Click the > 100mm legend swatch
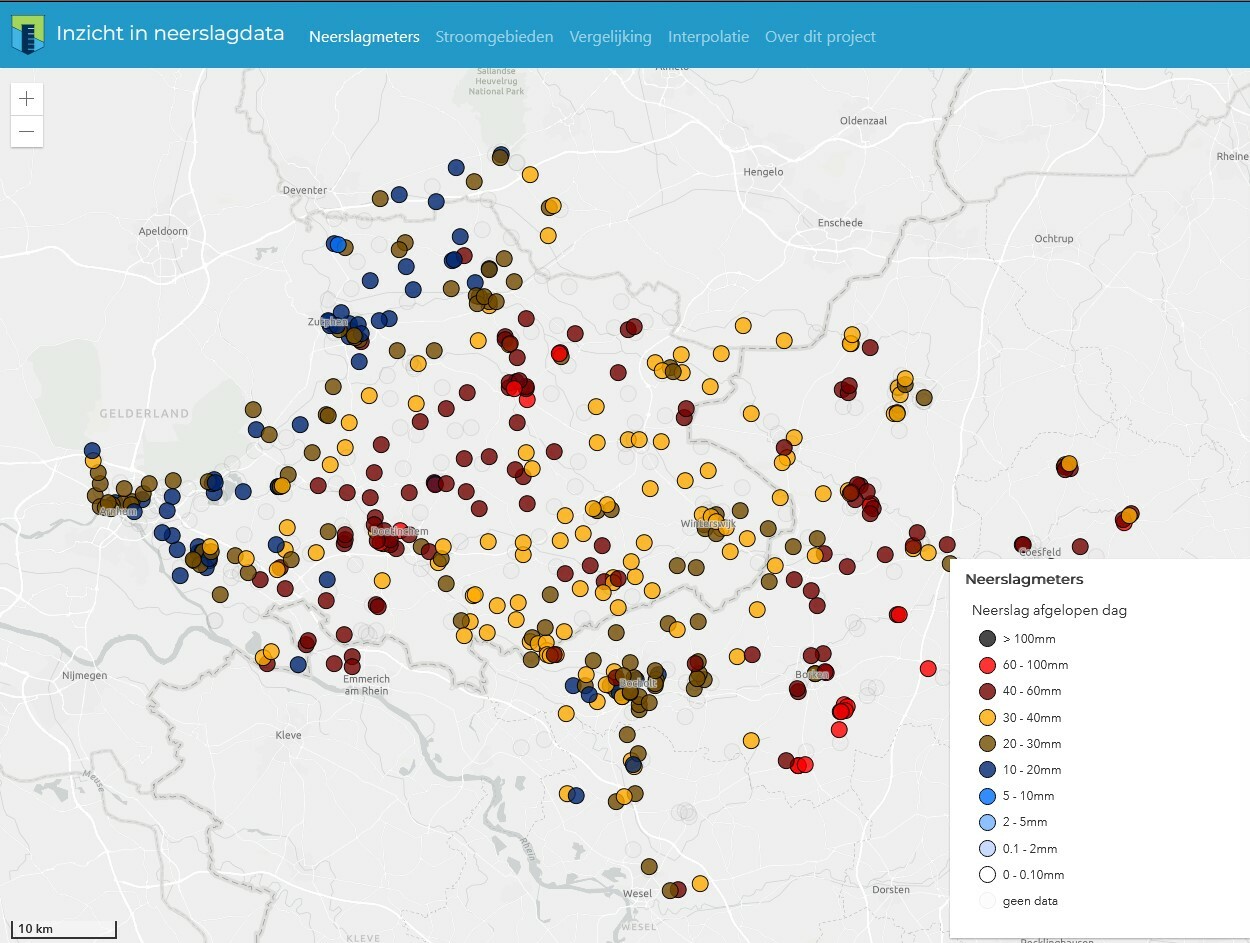 tap(988, 639)
